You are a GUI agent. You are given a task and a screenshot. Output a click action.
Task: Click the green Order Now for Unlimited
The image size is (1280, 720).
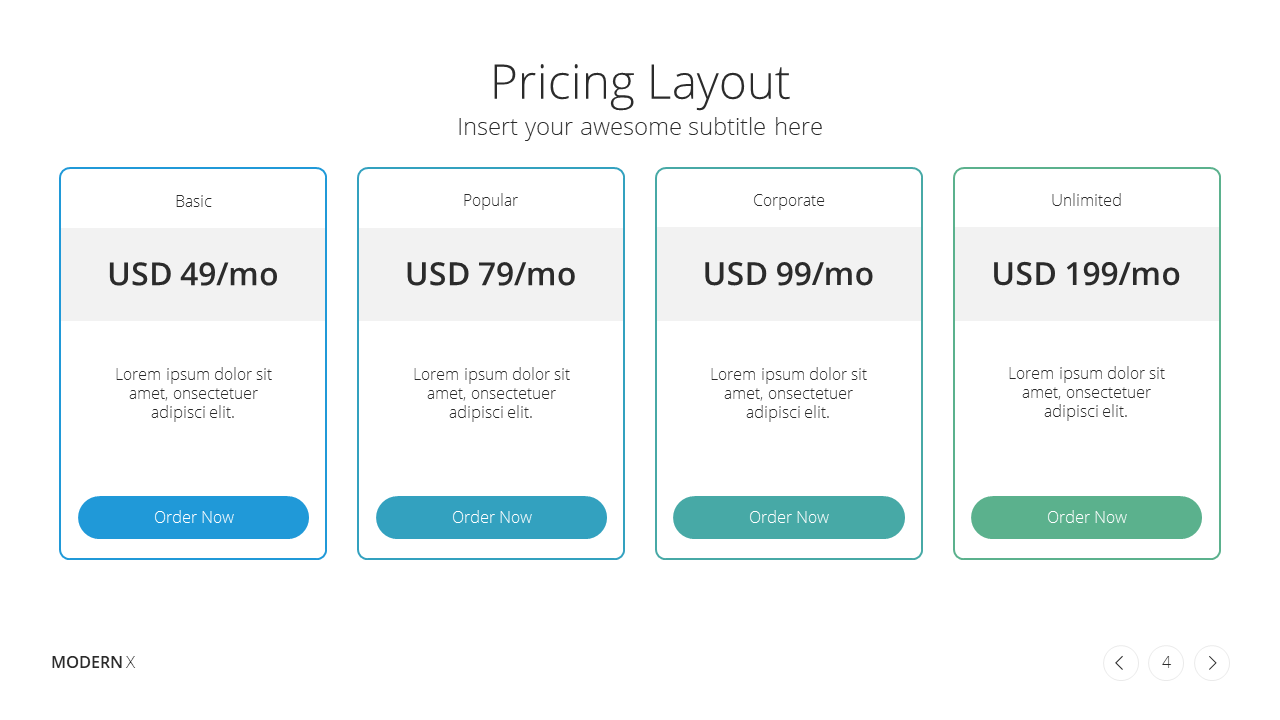1086,517
